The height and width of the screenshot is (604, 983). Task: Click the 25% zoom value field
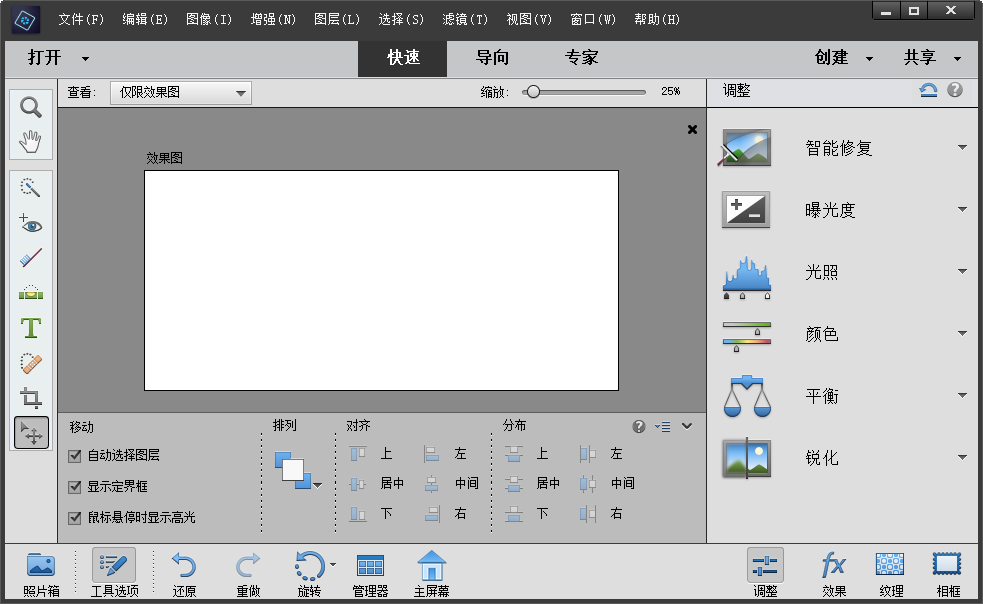[x=670, y=92]
